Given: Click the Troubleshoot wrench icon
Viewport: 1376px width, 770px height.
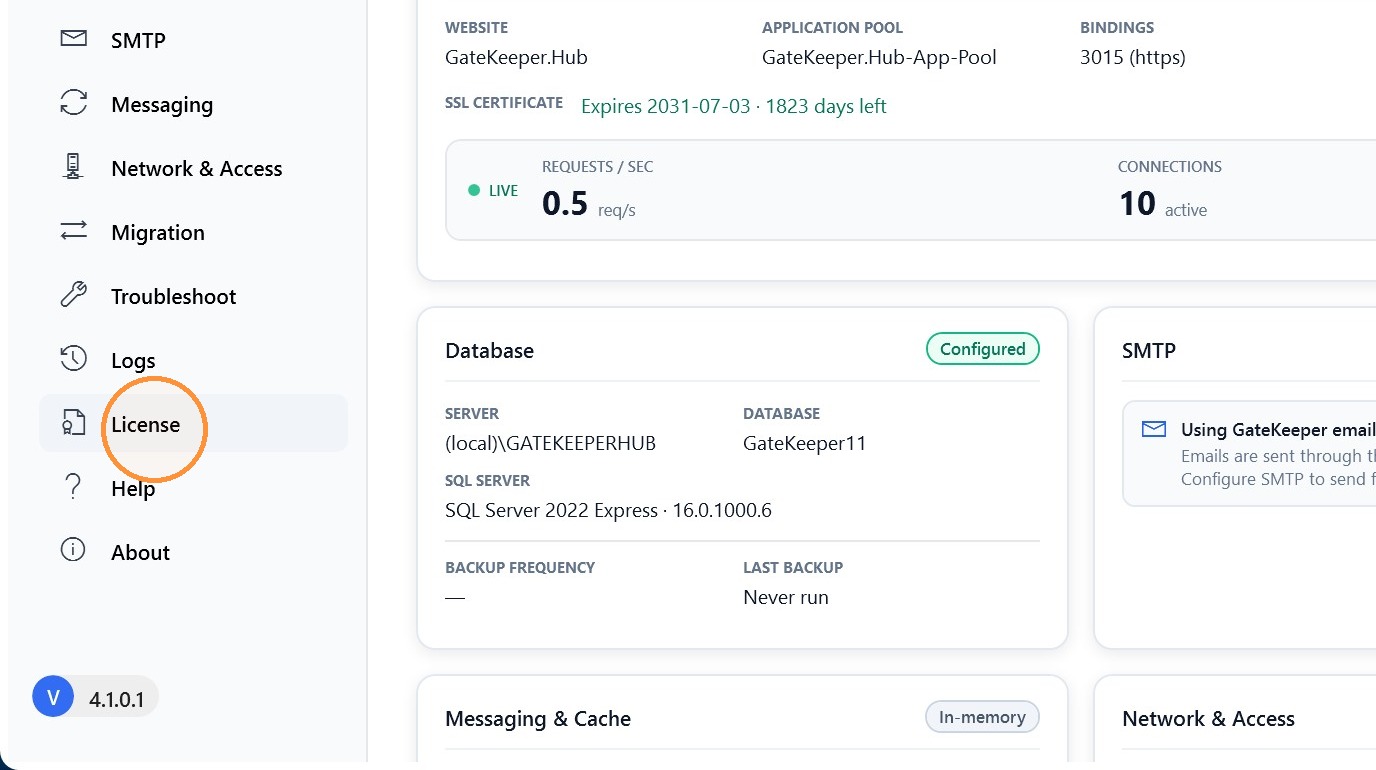Looking at the screenshot, I should 73,296.
